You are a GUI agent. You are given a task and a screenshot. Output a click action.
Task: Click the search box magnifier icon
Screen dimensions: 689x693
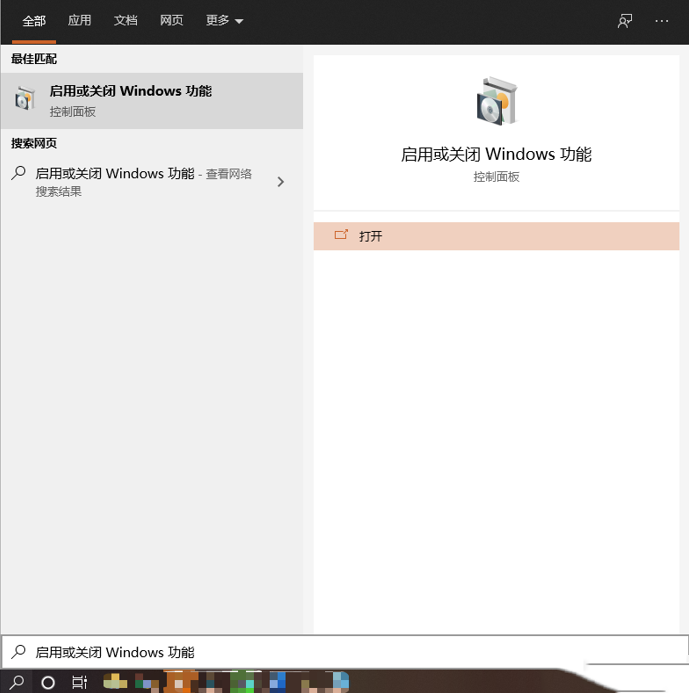[19, 651]
